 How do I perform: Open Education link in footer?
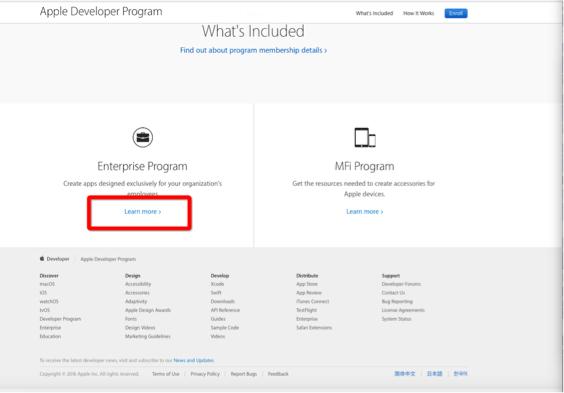pyautogui.click(x=50, y=336)
